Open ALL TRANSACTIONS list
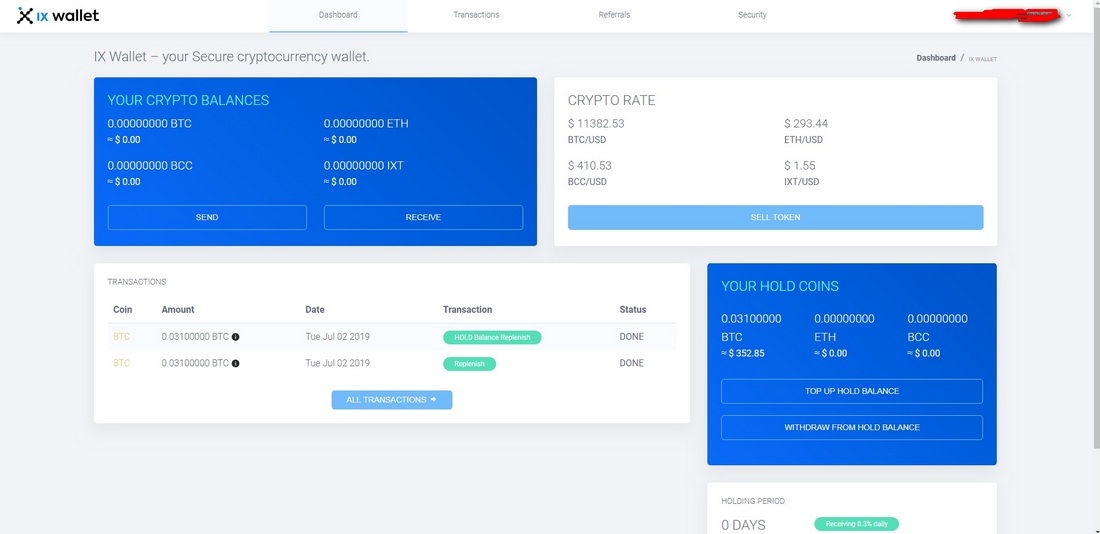Viewport: 1100px width, 534px height. tap(392, 400)
